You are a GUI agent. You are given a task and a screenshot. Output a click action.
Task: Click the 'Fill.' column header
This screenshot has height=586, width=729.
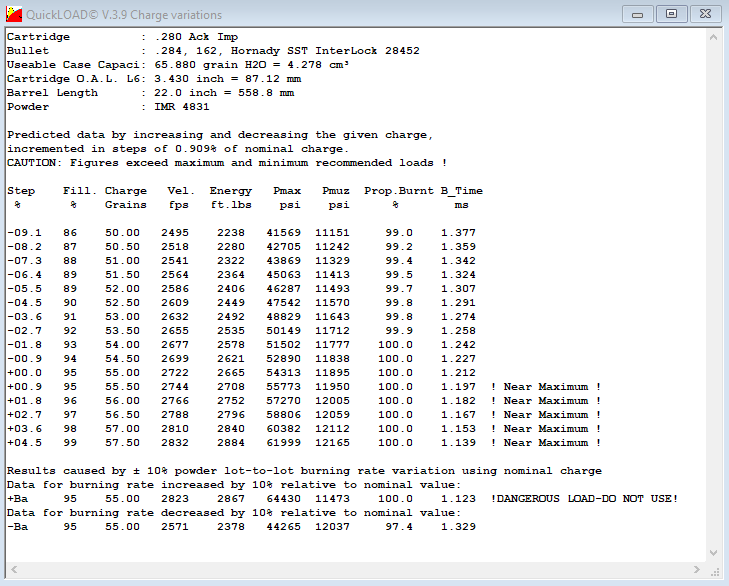point(80,191)
